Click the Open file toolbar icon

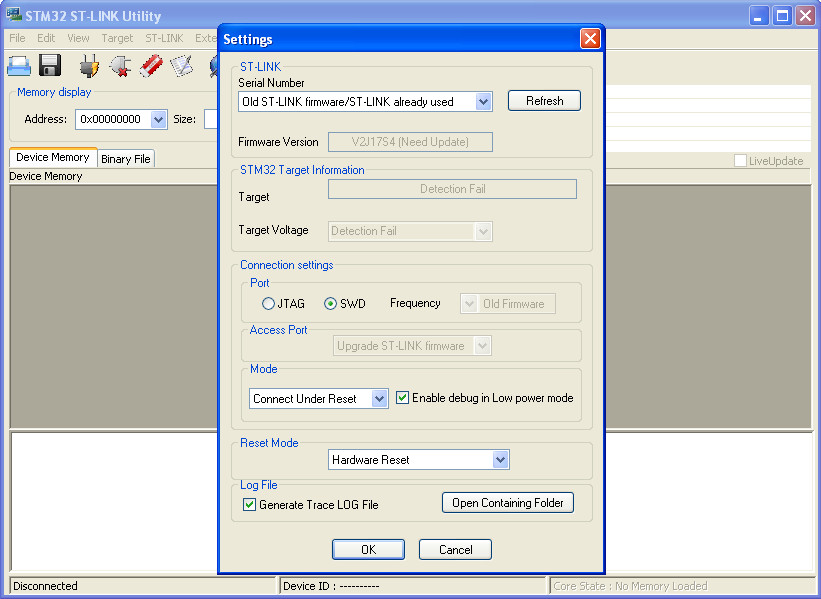[x=19, y=66]
